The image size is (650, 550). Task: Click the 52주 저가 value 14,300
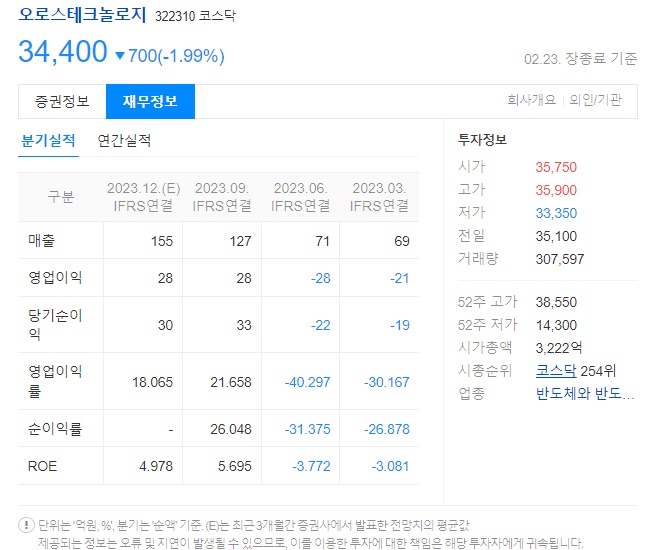pyautogui.click(x=556, y=325)
